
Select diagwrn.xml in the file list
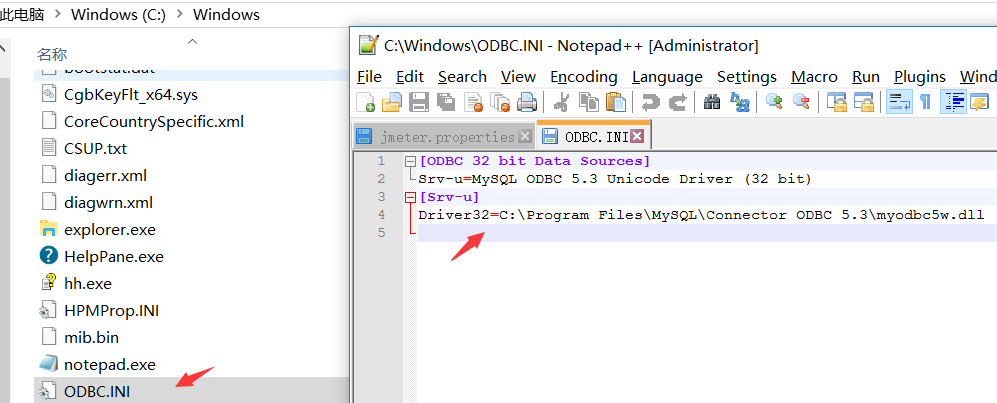pyautogui.click(x=109, y=203)
